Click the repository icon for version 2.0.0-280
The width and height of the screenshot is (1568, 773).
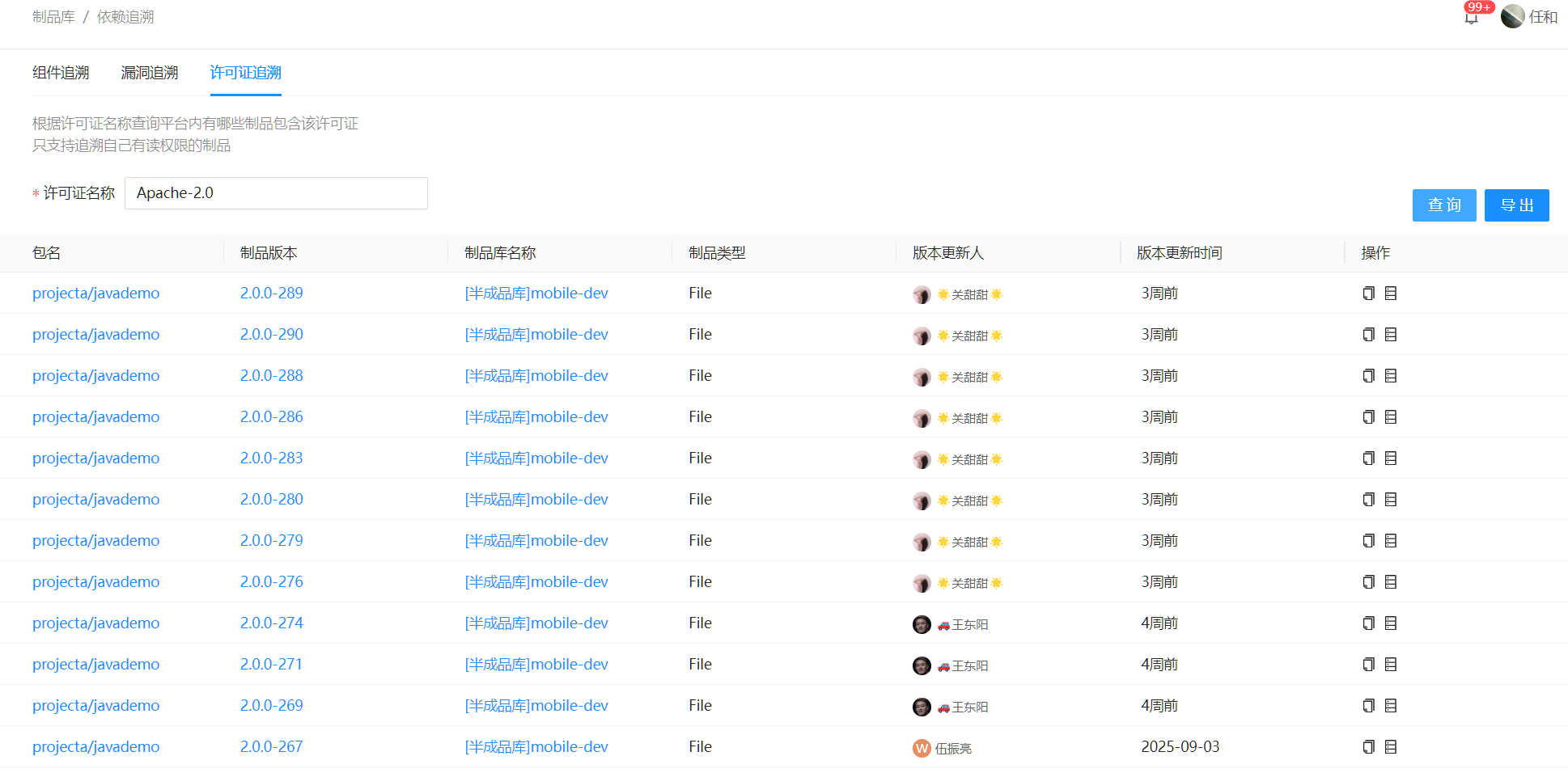coord(1391,500)
